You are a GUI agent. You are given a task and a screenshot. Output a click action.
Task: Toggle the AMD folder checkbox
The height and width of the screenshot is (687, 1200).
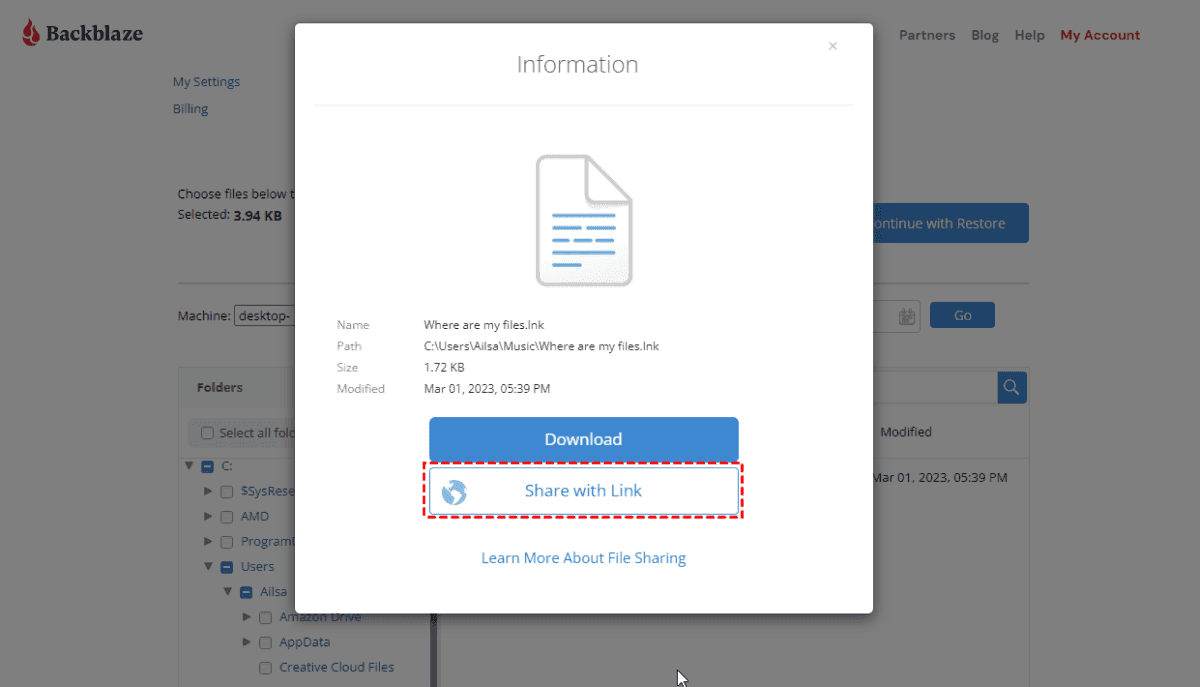coord(227,517)
